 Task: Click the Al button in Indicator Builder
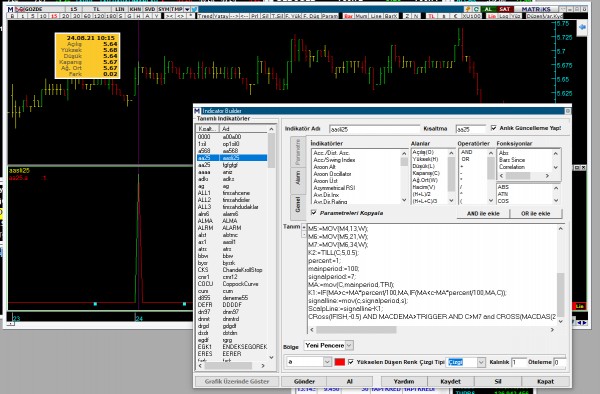349,381
